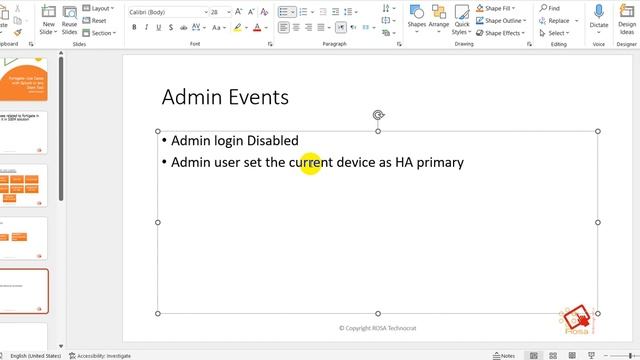Viewport: 640px width, 360px height.
Task: Start Slide Show from status bar
Action: [591, 356]
